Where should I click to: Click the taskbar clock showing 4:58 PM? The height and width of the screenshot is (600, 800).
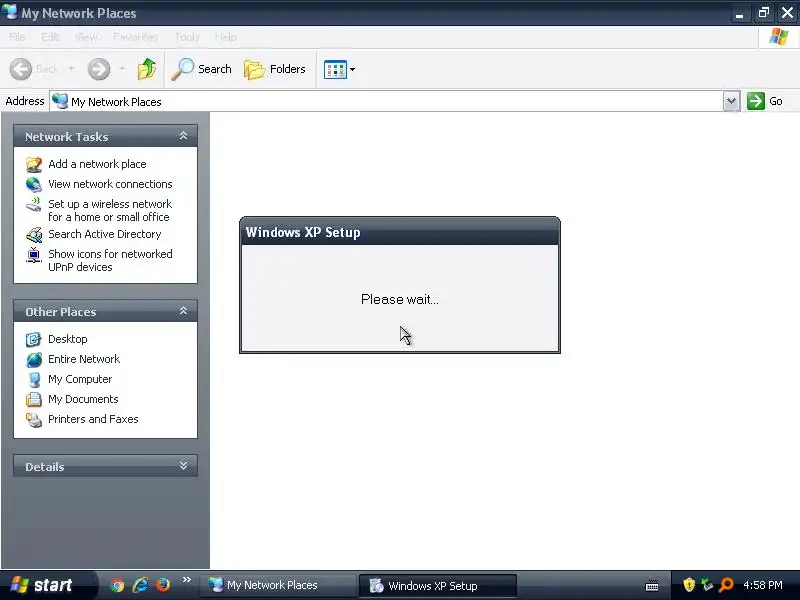click(x=763, y=585)
